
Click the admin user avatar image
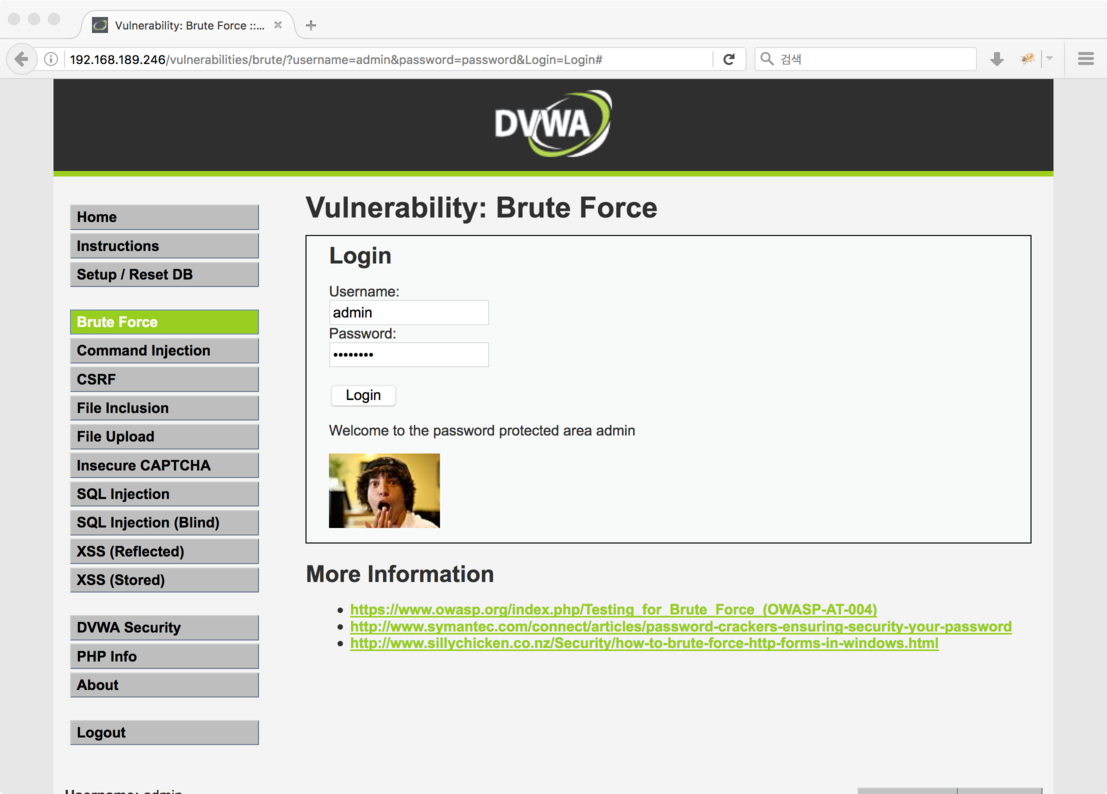coord(384,491)
